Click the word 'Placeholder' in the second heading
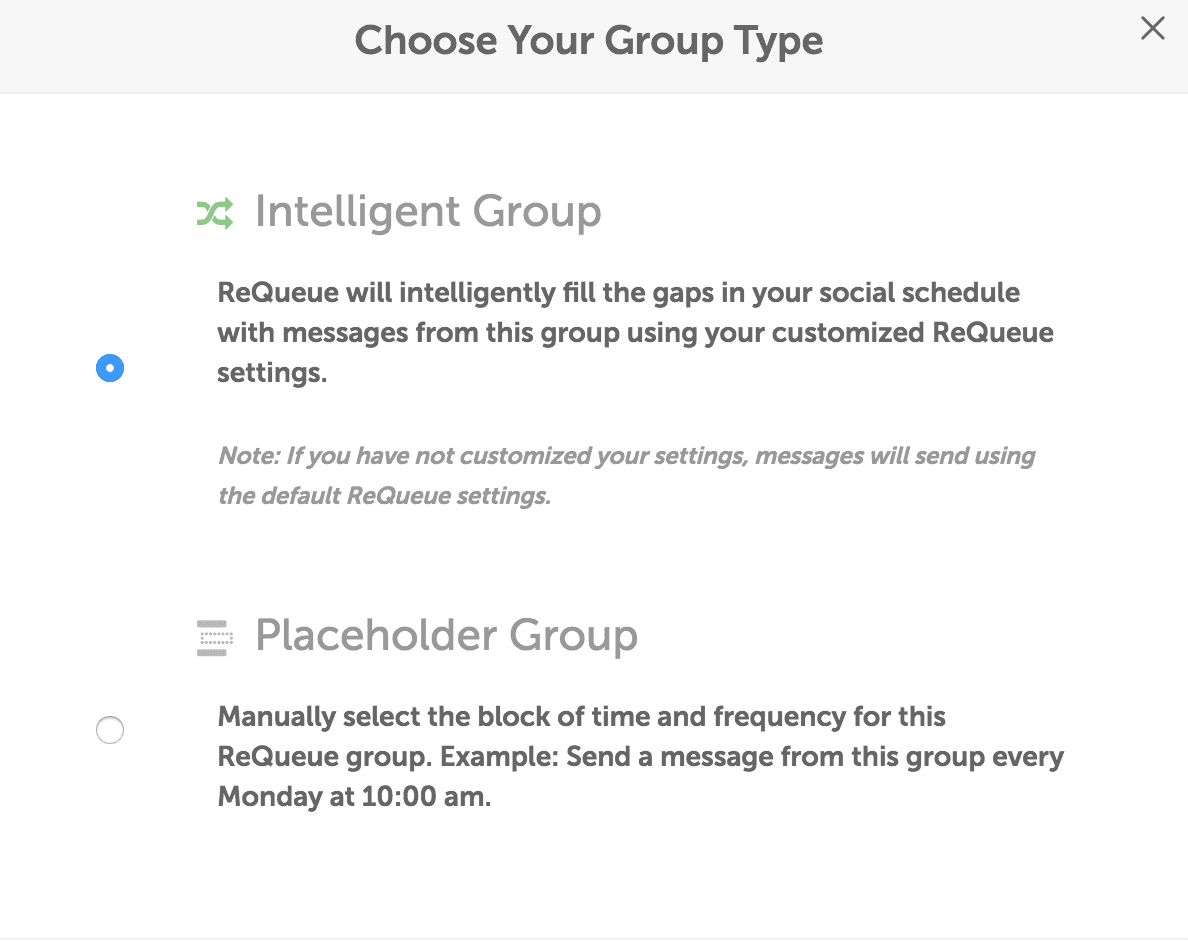The width and height of the screenshot is (1188, 942). point(376,635)
